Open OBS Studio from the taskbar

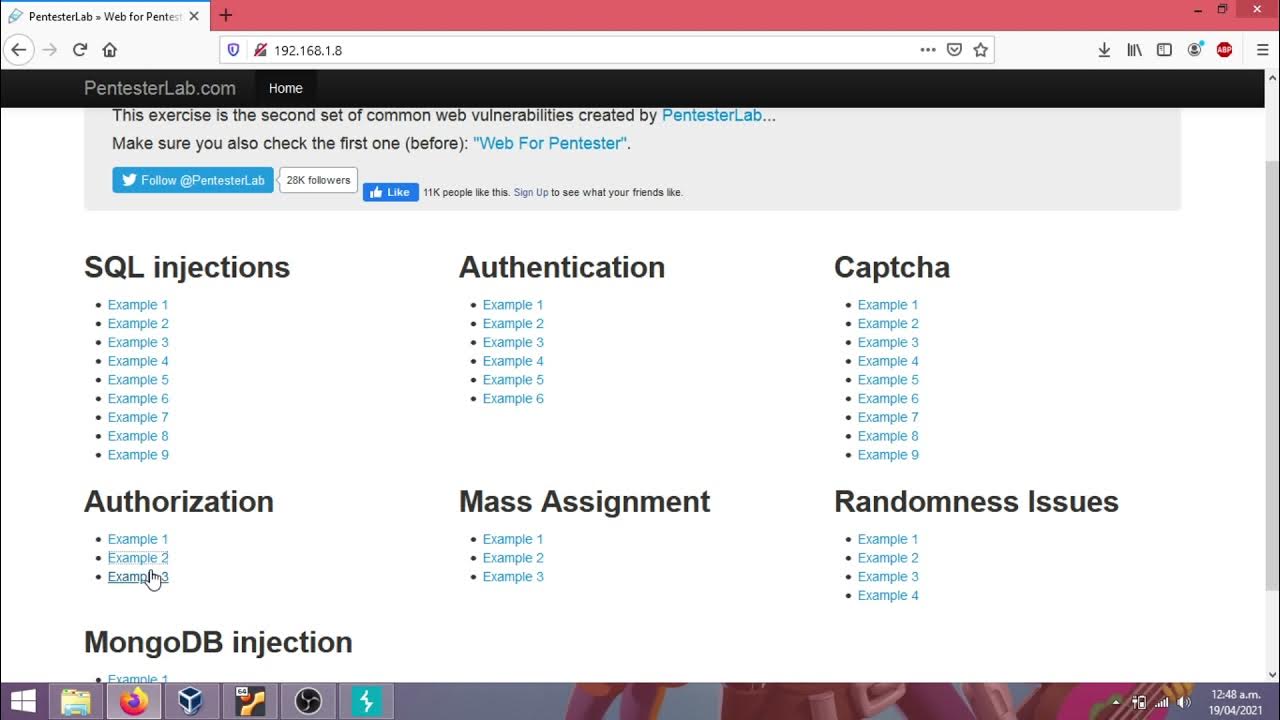tap(307, 702)
